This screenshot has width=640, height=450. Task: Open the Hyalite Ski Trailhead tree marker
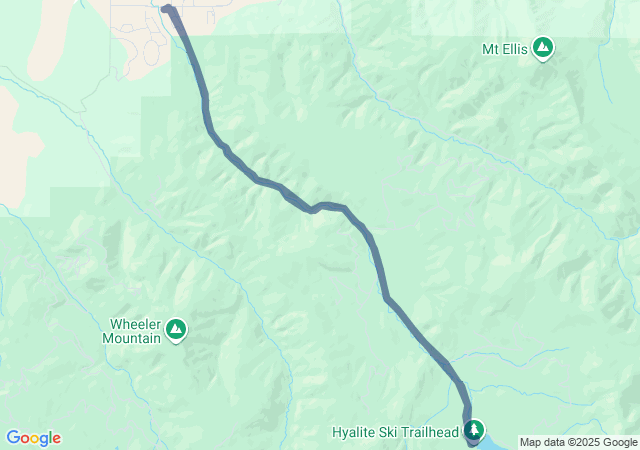473,430
